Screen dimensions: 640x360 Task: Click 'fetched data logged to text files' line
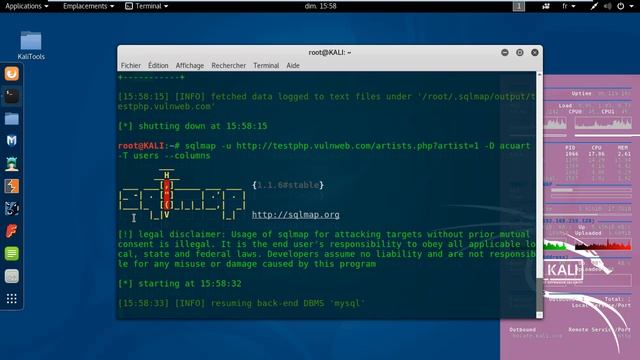[x=326, y=97]
